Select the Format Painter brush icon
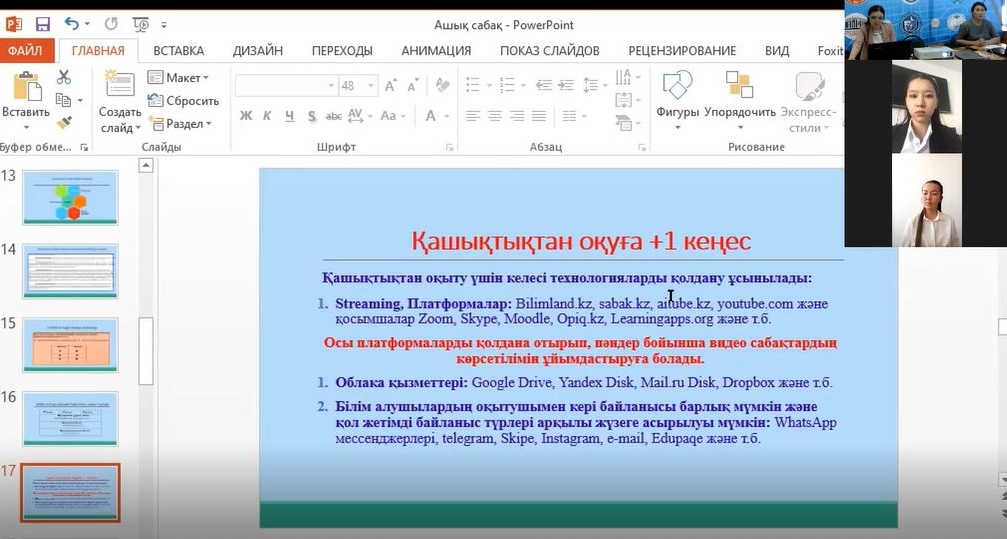 (x=64, y=122)
